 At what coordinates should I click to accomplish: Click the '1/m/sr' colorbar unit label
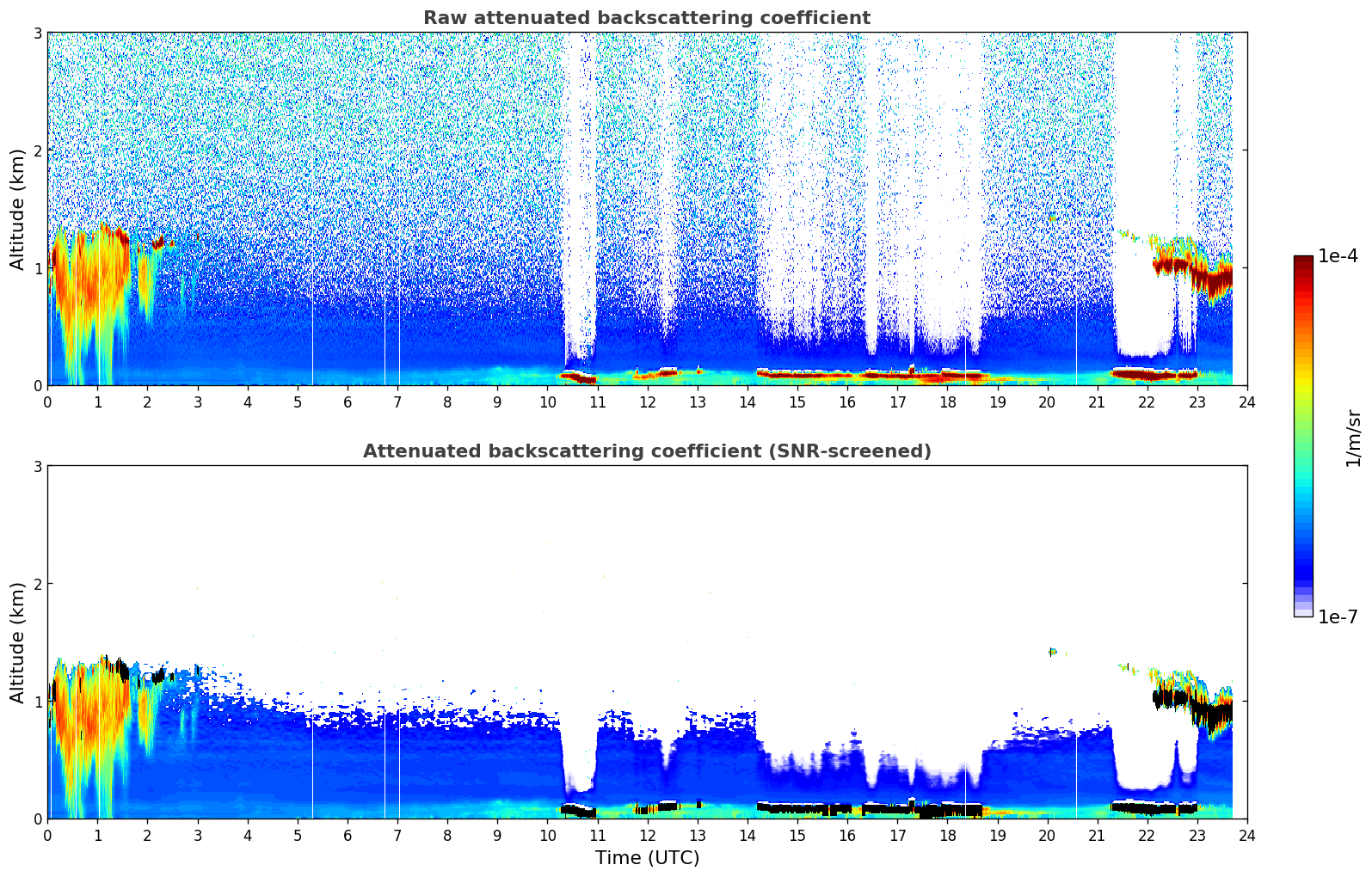tap(1353, 437)
